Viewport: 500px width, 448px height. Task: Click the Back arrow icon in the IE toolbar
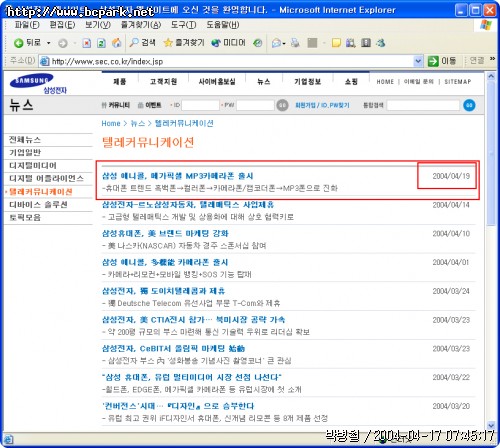pos(19,43)
